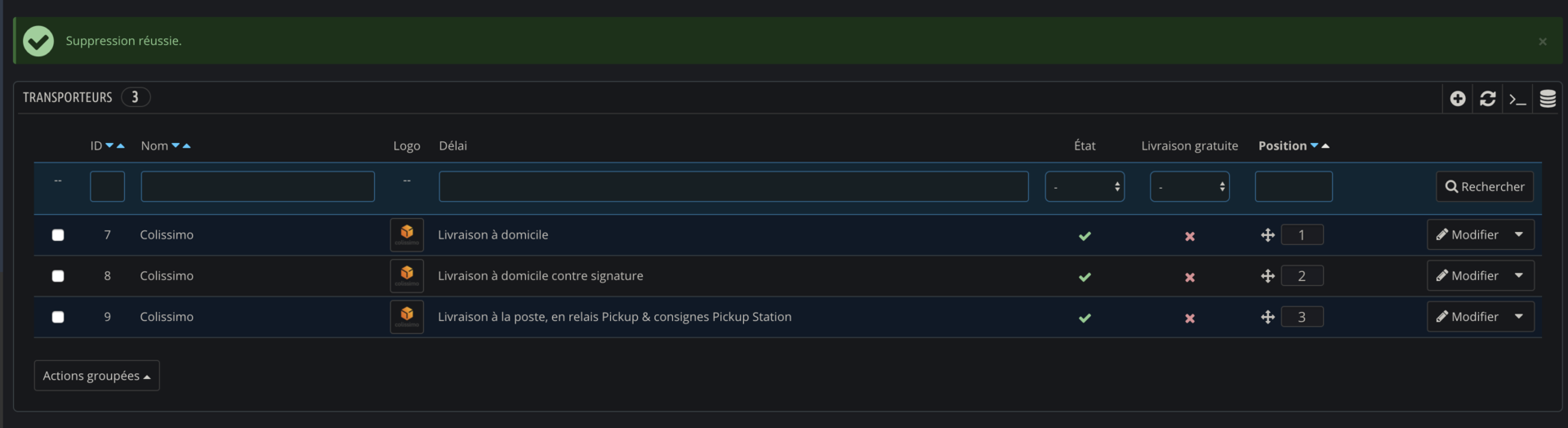This screenshot has height=428, width=1568.
Task: Click Modifier for carrier ID 8
Action: point(1468,276)
